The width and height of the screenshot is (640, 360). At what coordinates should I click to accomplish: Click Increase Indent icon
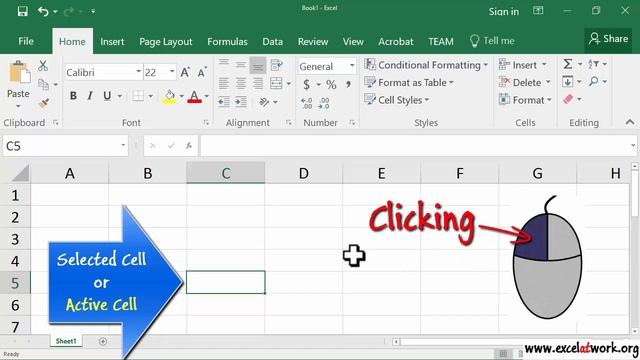coord(241,101)
